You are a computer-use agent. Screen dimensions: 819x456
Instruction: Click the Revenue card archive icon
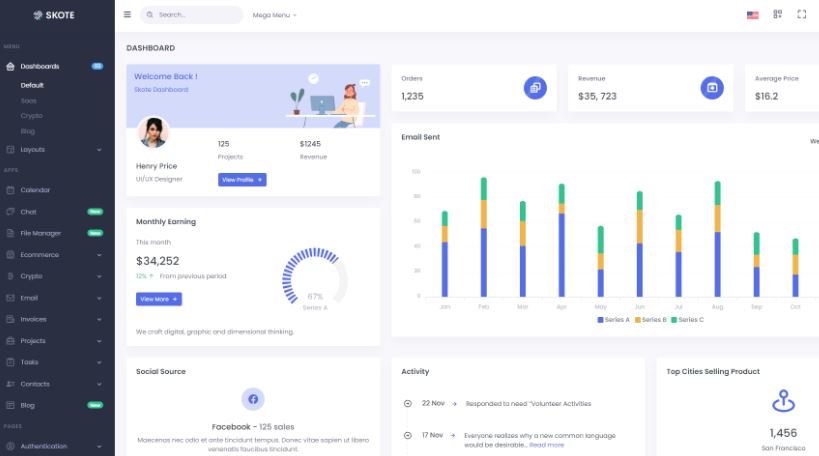[x=712, y=88]
